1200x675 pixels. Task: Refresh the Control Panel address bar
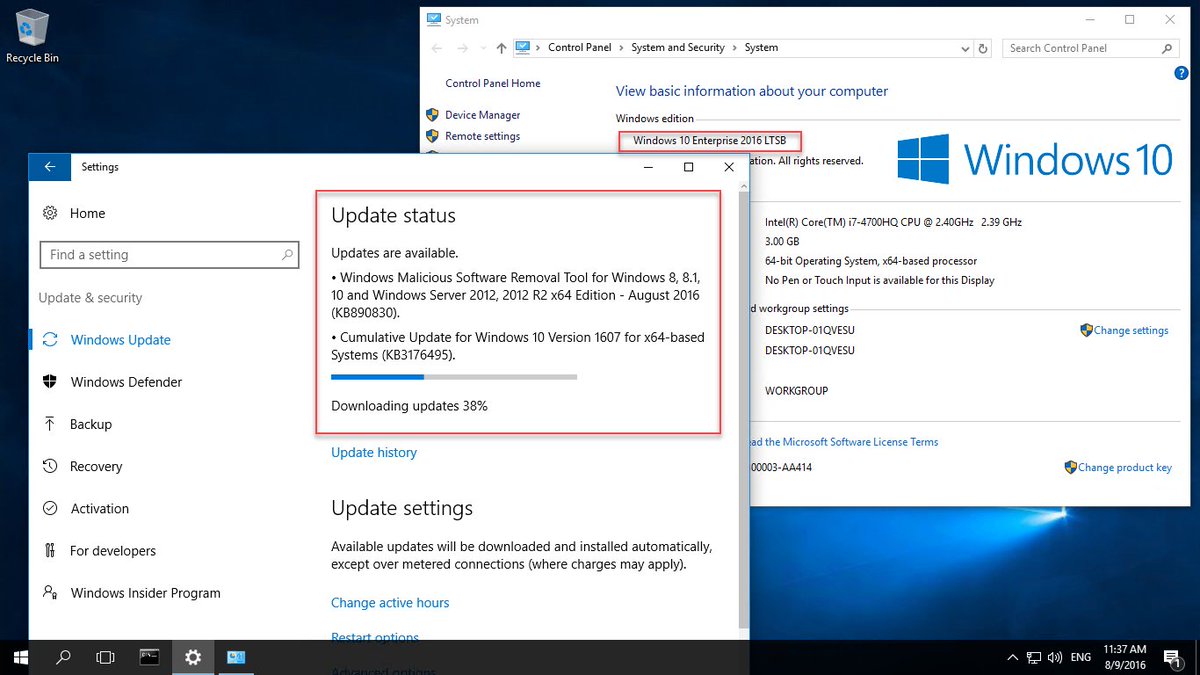point(983,48)
